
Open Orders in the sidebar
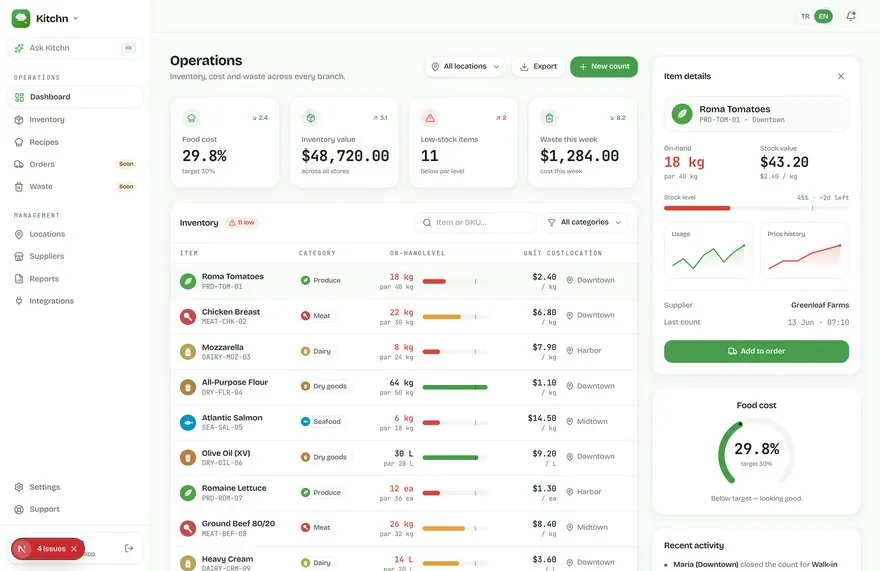tap(75, 164)
